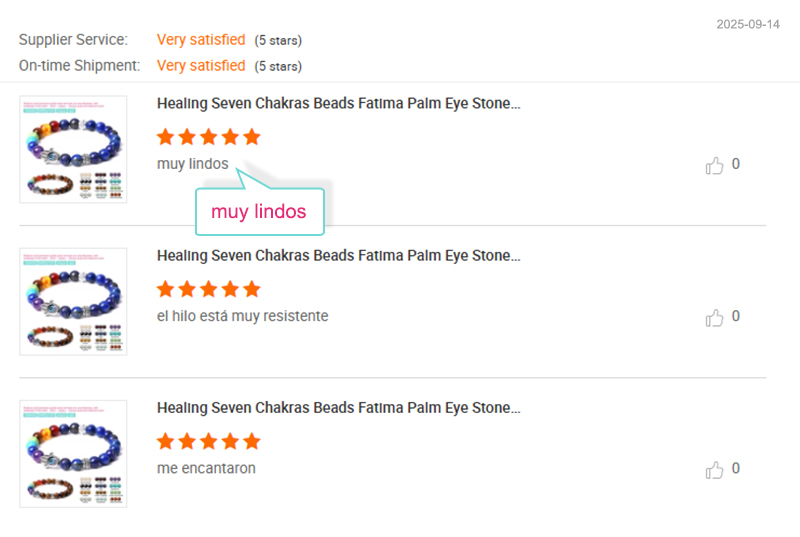Click star rating above "me encantaron" review

click(208, 441)
